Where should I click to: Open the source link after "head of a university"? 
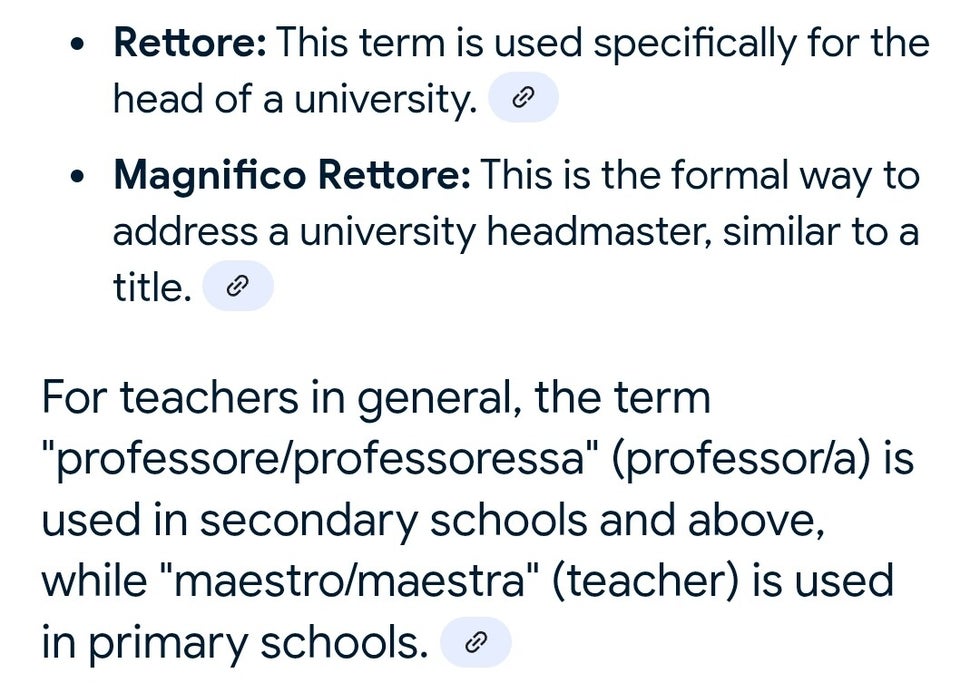523,97
